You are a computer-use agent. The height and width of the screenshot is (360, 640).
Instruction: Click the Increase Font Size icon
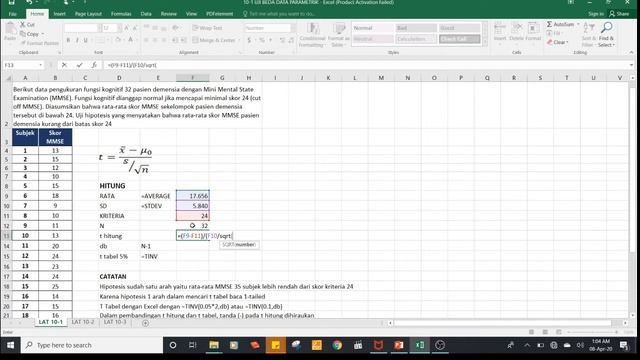(127, 28)
